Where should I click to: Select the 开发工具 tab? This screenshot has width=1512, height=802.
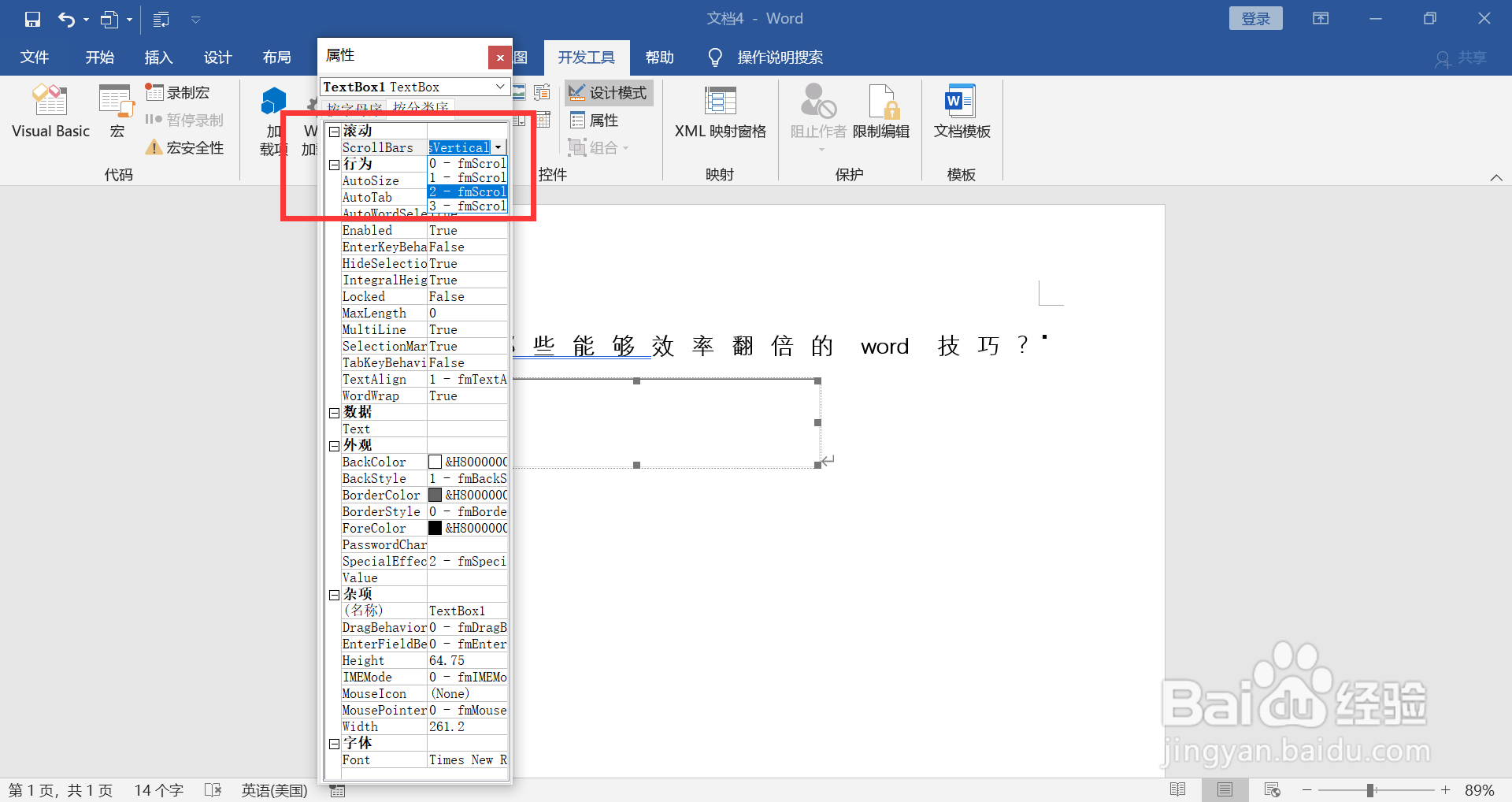587,58
